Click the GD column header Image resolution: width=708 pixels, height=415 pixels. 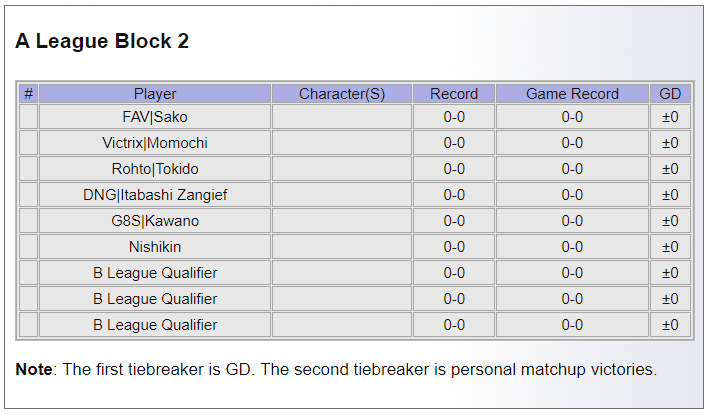(670, 94)
